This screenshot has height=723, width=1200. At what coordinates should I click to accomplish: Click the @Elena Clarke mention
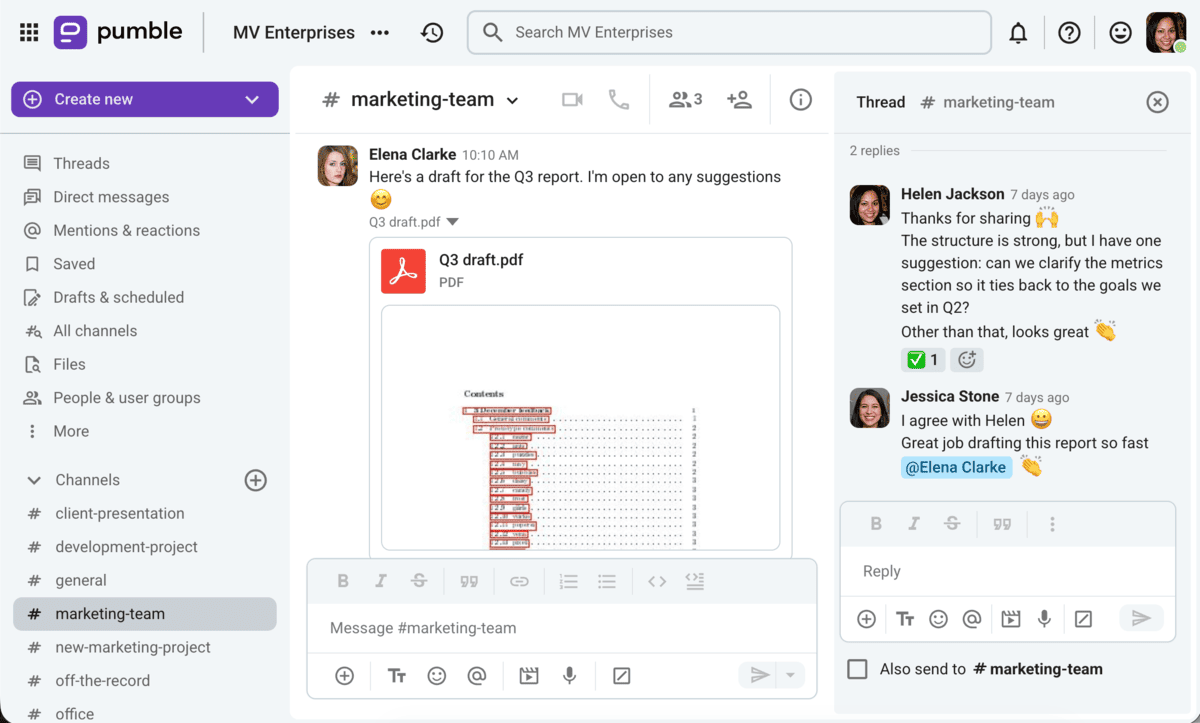click(955, 467)
